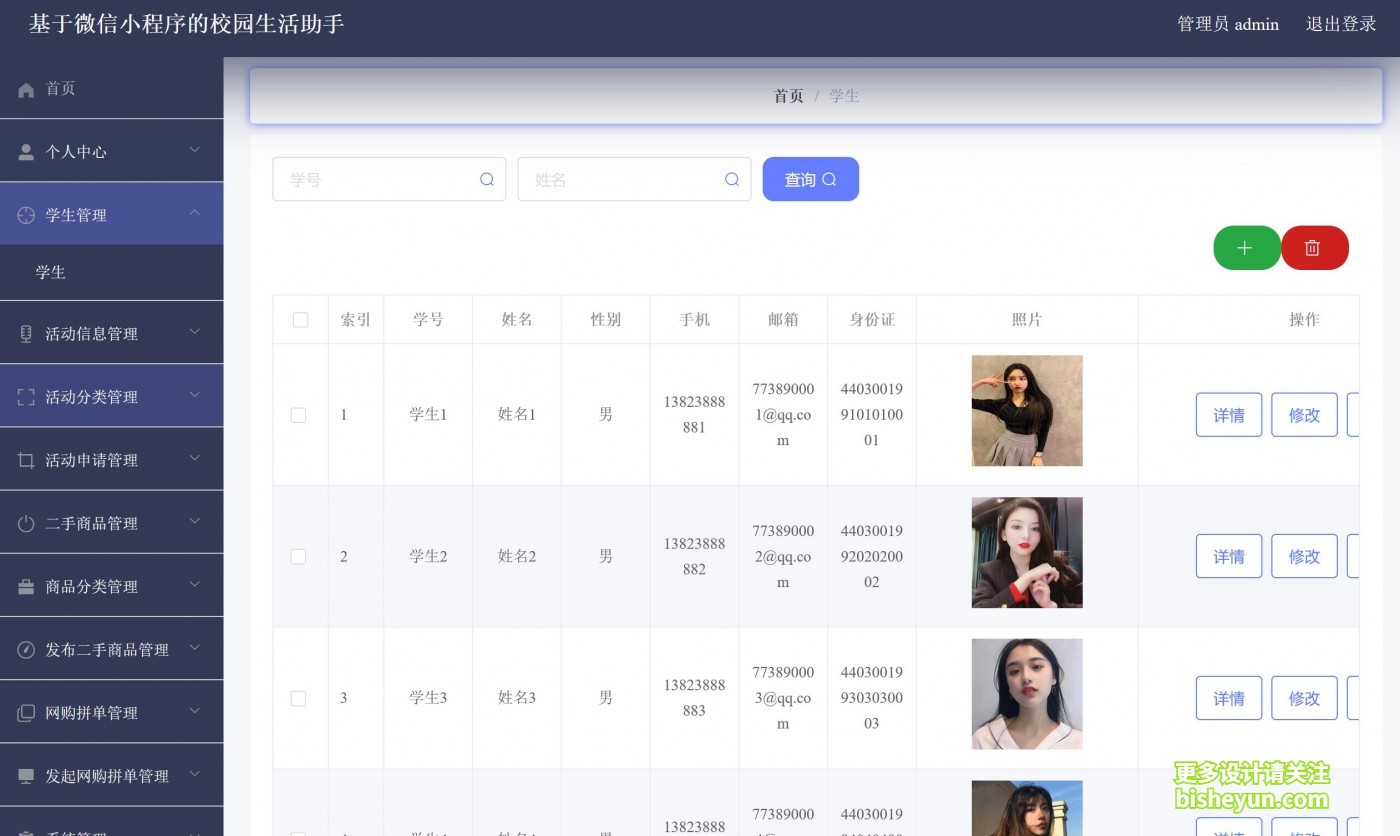The height and width of the screenshot is (836, 1400).
Task: Click the search icon in 姓名 field
Action: pos(732,179)
